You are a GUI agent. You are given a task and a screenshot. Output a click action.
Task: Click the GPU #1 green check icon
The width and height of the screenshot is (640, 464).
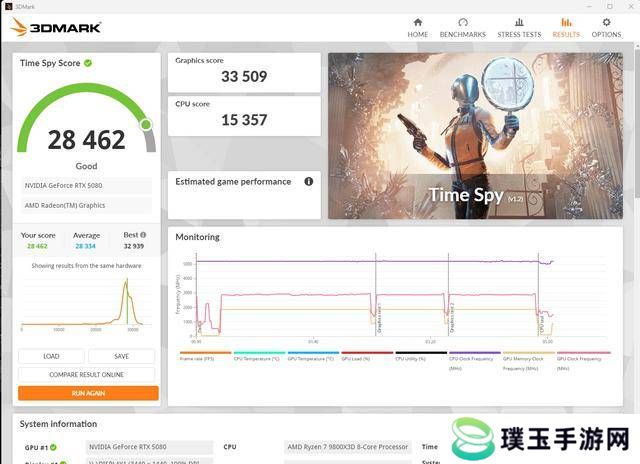click(x=53, y=447)
